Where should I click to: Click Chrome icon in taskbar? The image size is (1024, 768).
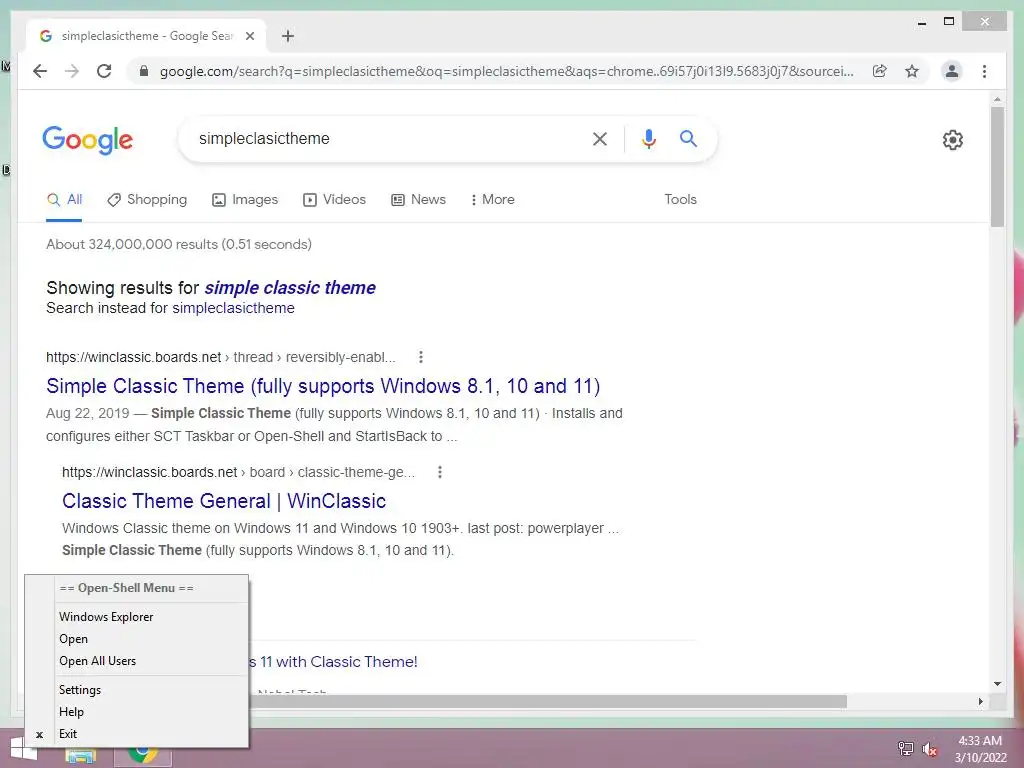tap(143, 754)
